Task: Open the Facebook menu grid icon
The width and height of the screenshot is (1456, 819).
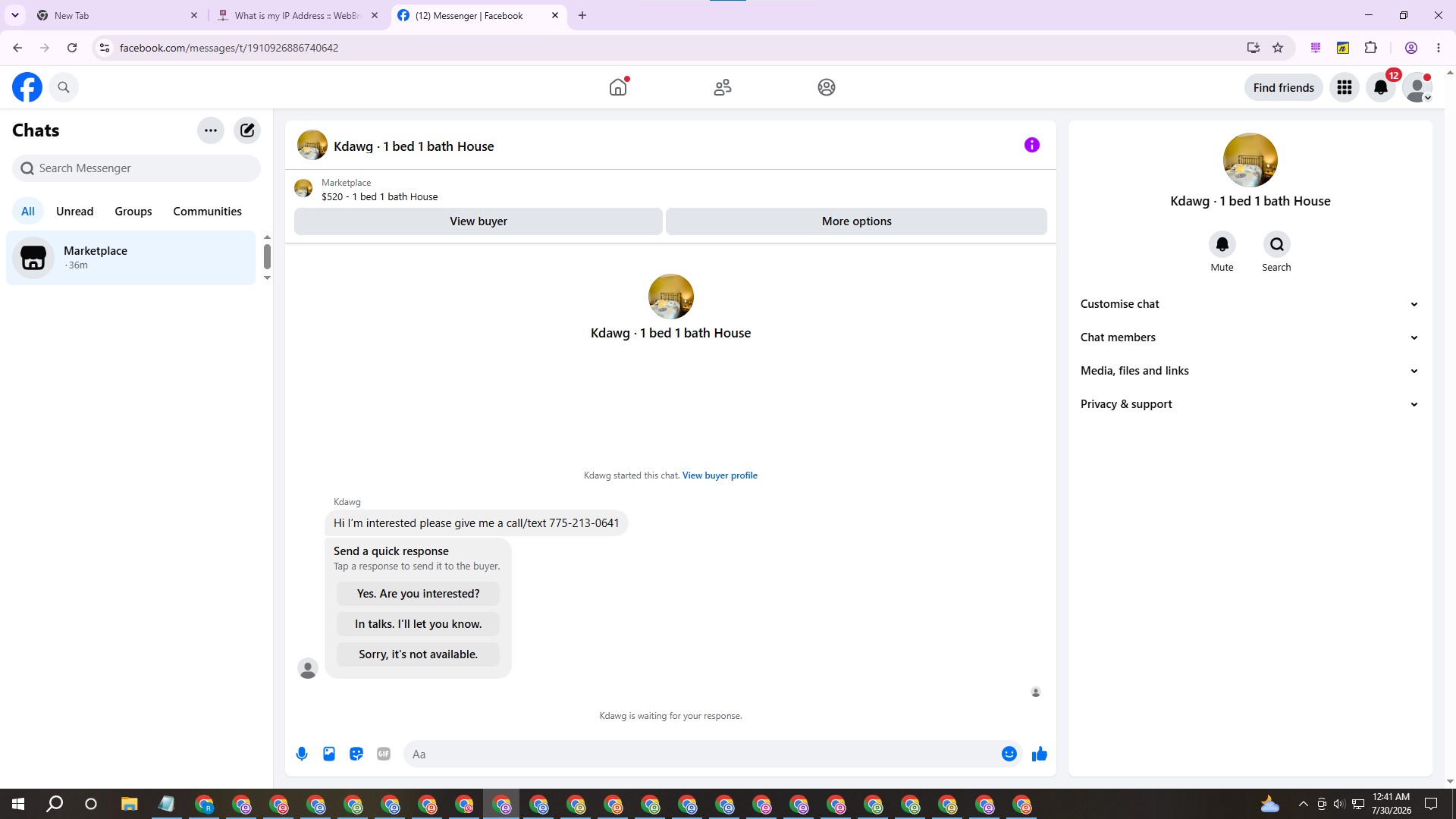Action: 1345,87
